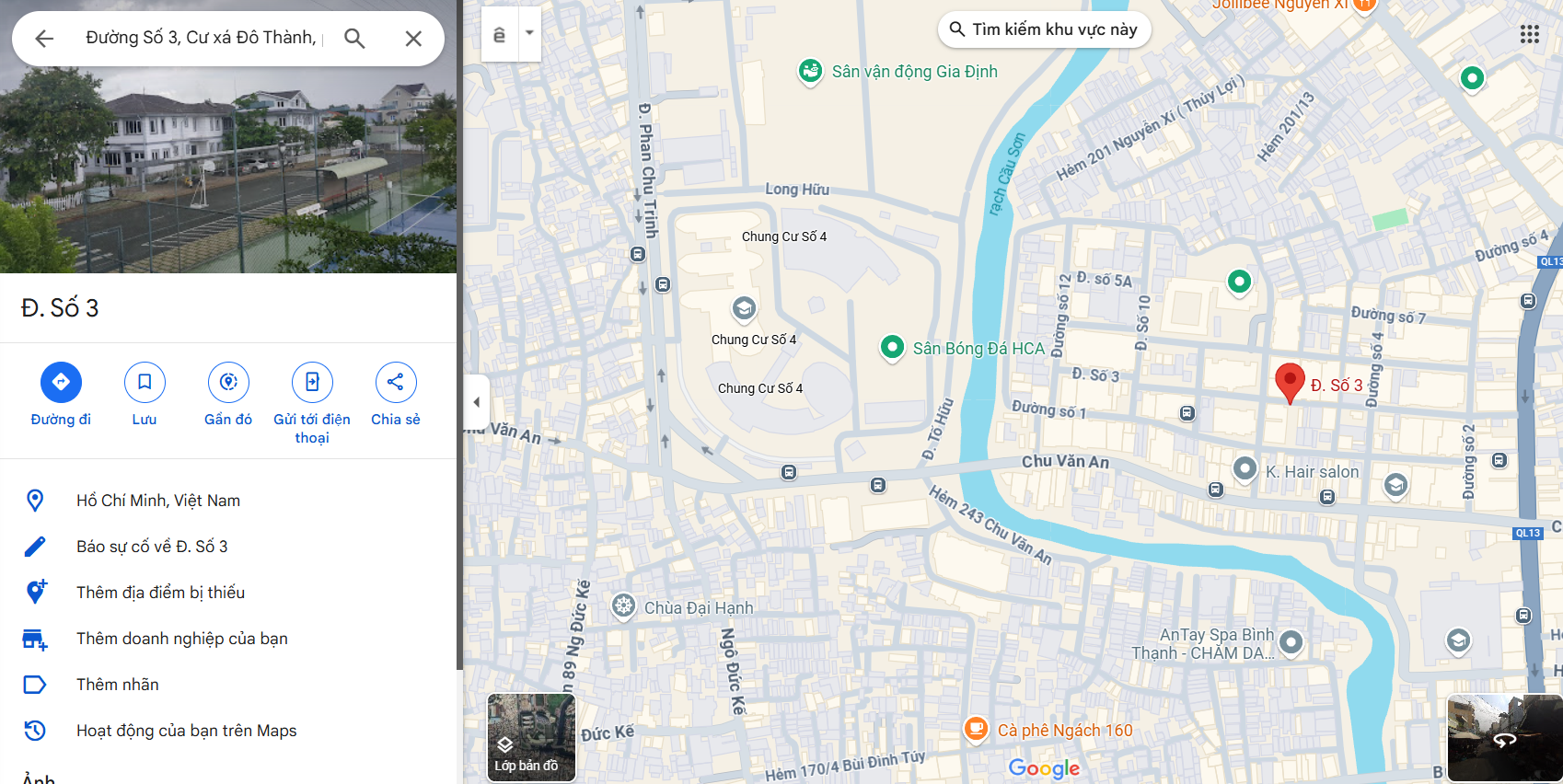
Task: Open the transit filter dropdown arrow
Action: point(529,33)
